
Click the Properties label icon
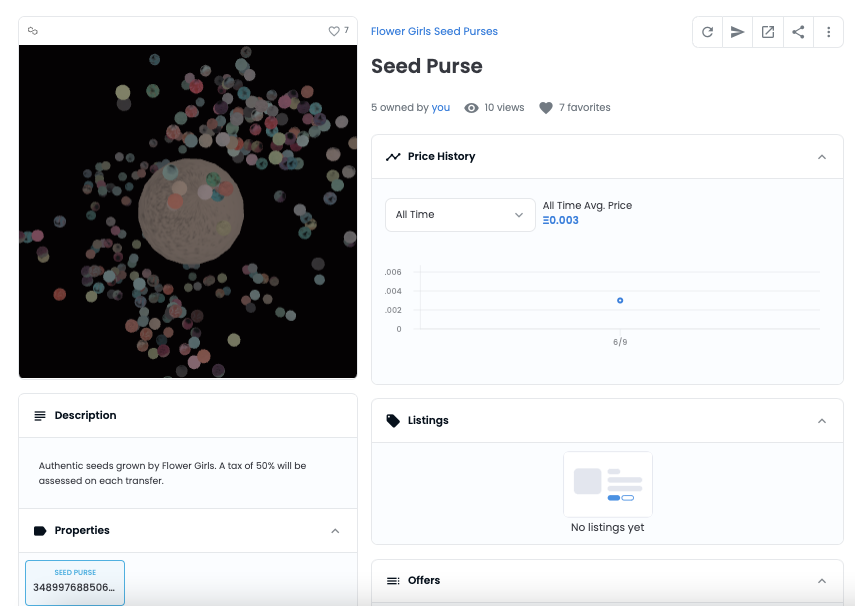[x=40, y=531]
